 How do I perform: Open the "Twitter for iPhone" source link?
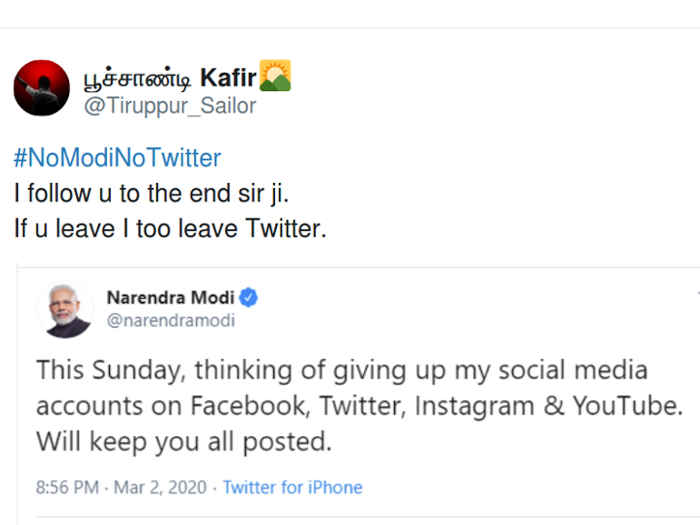click(292, 488)
